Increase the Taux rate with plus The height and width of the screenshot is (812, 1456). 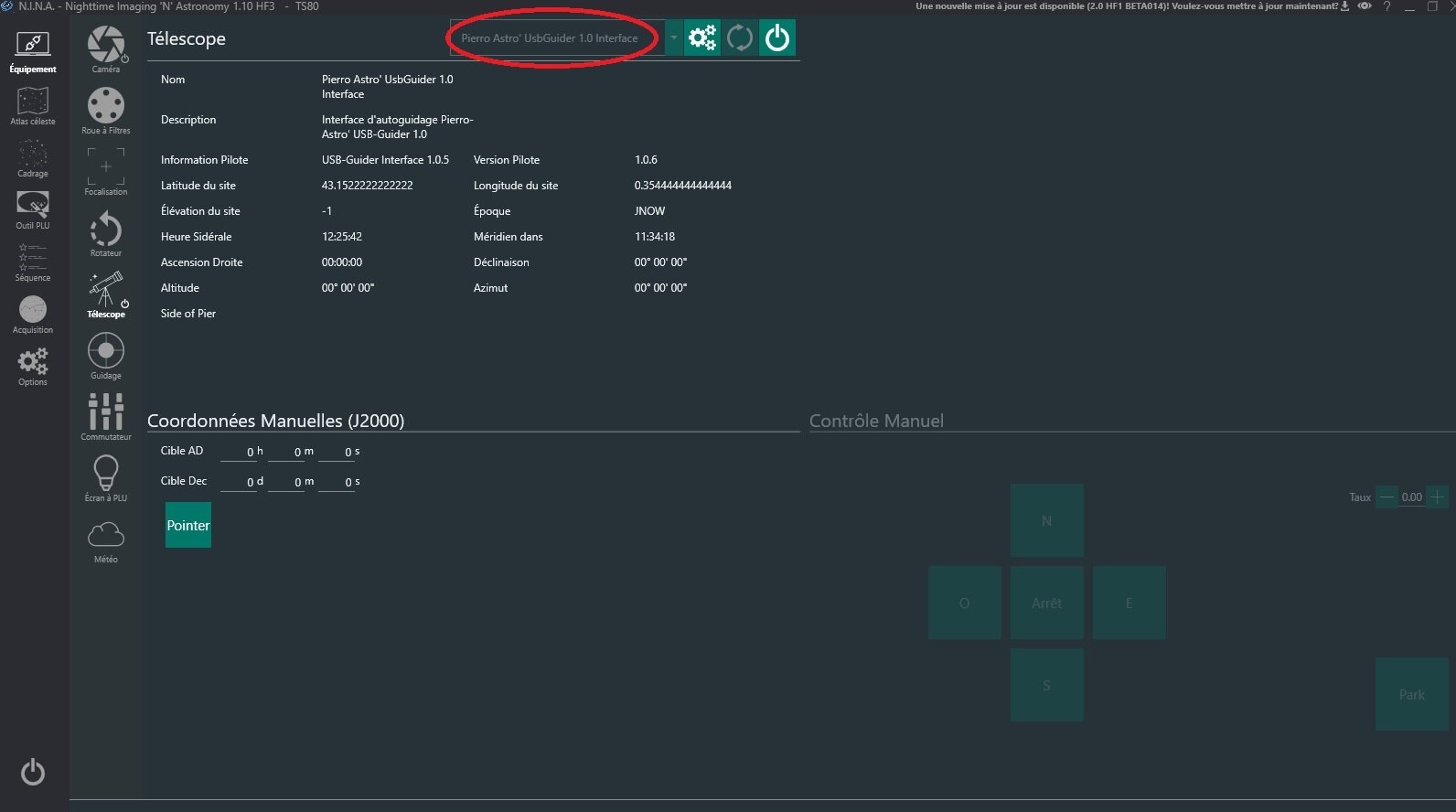(x=1437, y=497)
